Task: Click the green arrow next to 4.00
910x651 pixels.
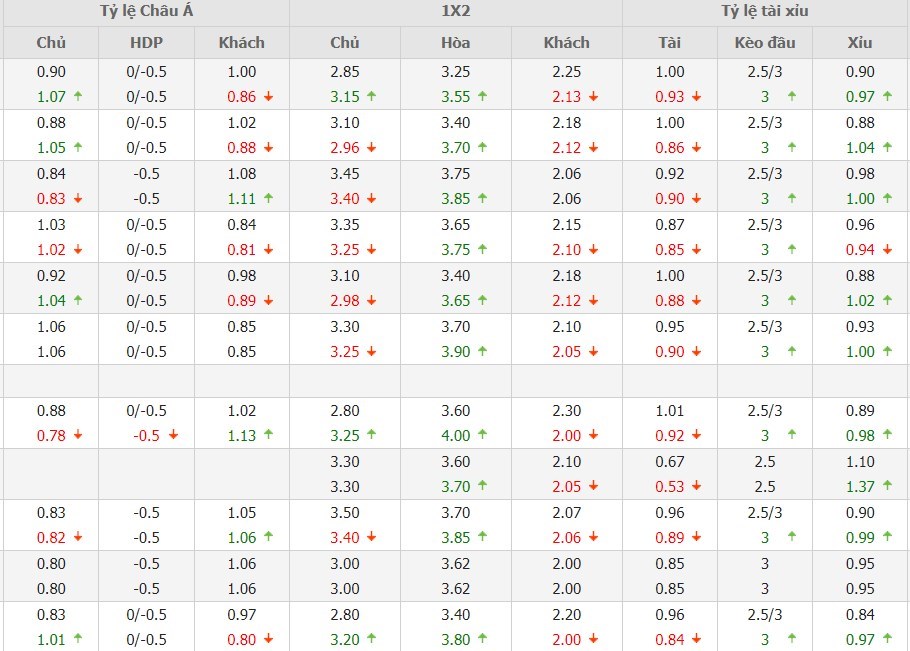Action: [x=482, y=436]
